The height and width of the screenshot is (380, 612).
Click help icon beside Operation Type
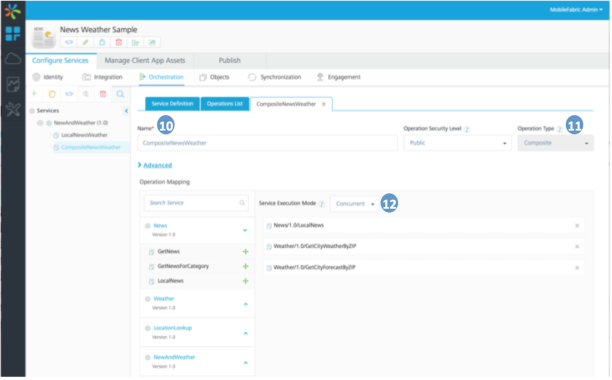pyautogui.click(x=559, y=130)
